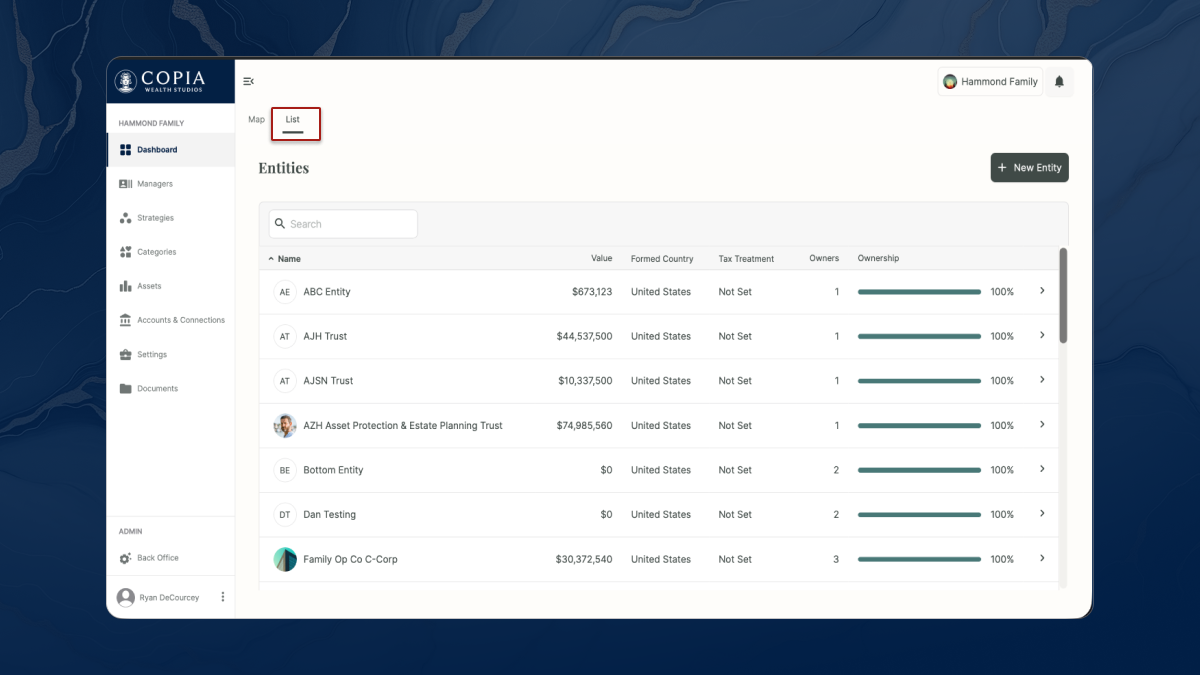Click the Dashboard icon in sidebar
The height and width of the screenshot is (675, 1200).
pos(125,150)
